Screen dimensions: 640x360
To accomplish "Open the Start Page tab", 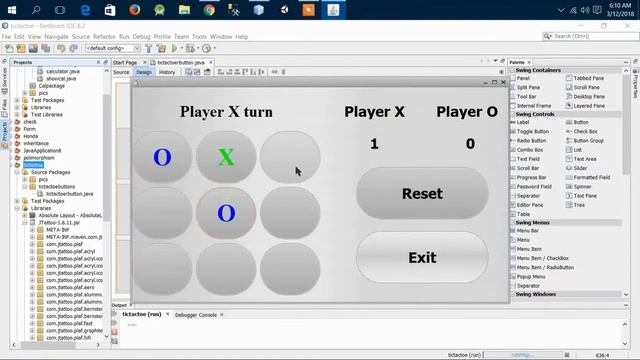I will [125, 62].
